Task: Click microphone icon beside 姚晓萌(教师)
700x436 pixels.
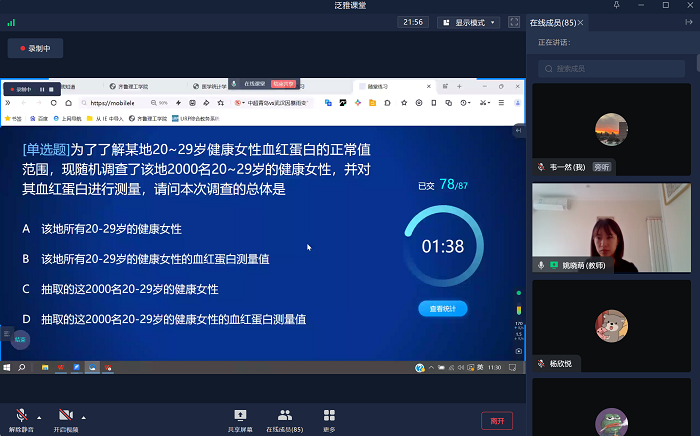Action: (541, 265)
